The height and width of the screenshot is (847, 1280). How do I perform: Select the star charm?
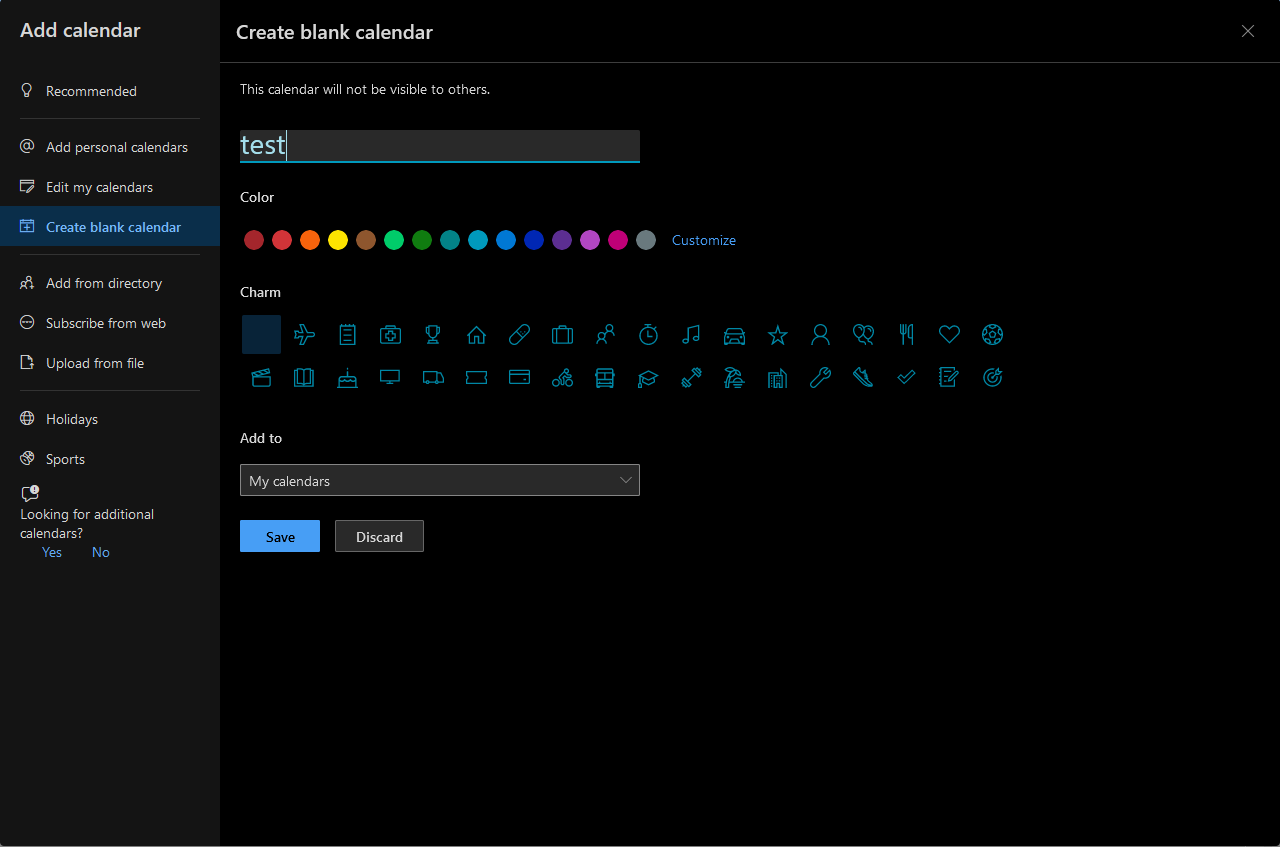pos(777,335)
